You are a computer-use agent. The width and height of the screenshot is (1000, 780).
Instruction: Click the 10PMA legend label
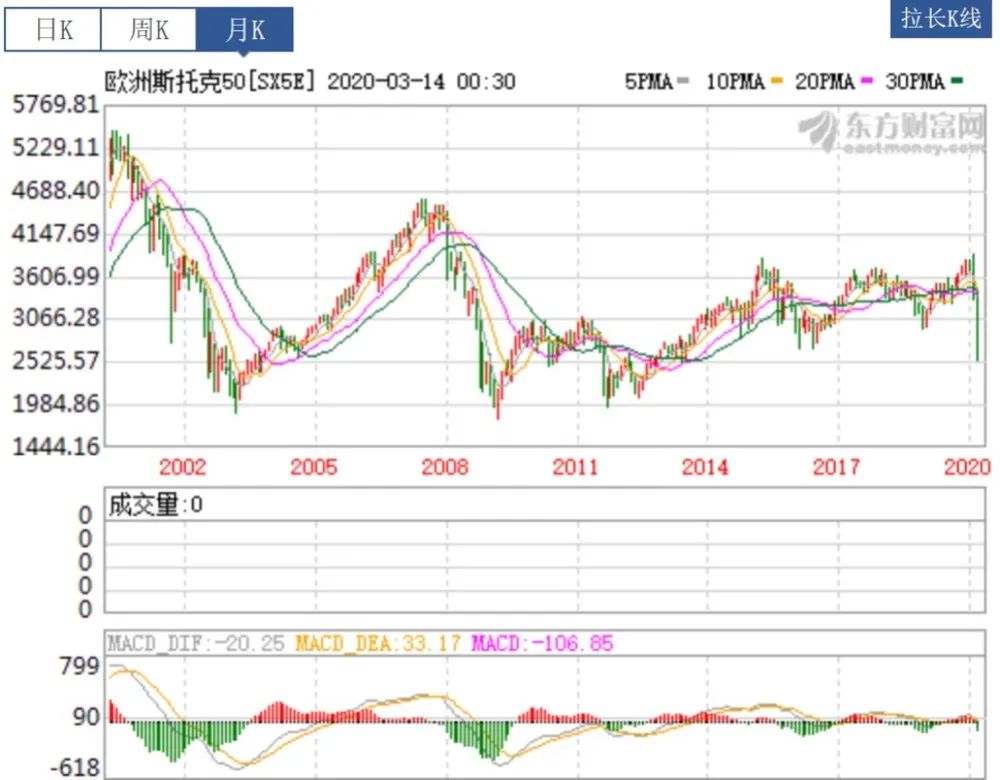pos(735,82)
